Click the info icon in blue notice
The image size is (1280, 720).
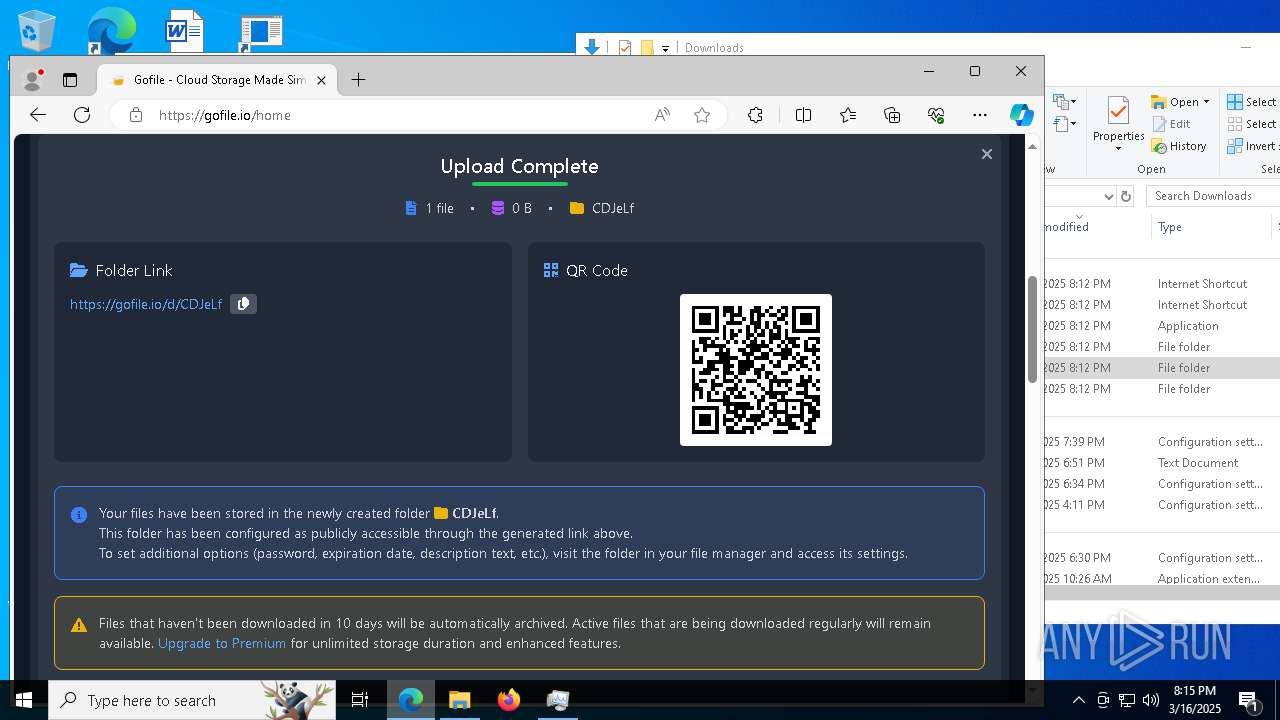[79, 515]
